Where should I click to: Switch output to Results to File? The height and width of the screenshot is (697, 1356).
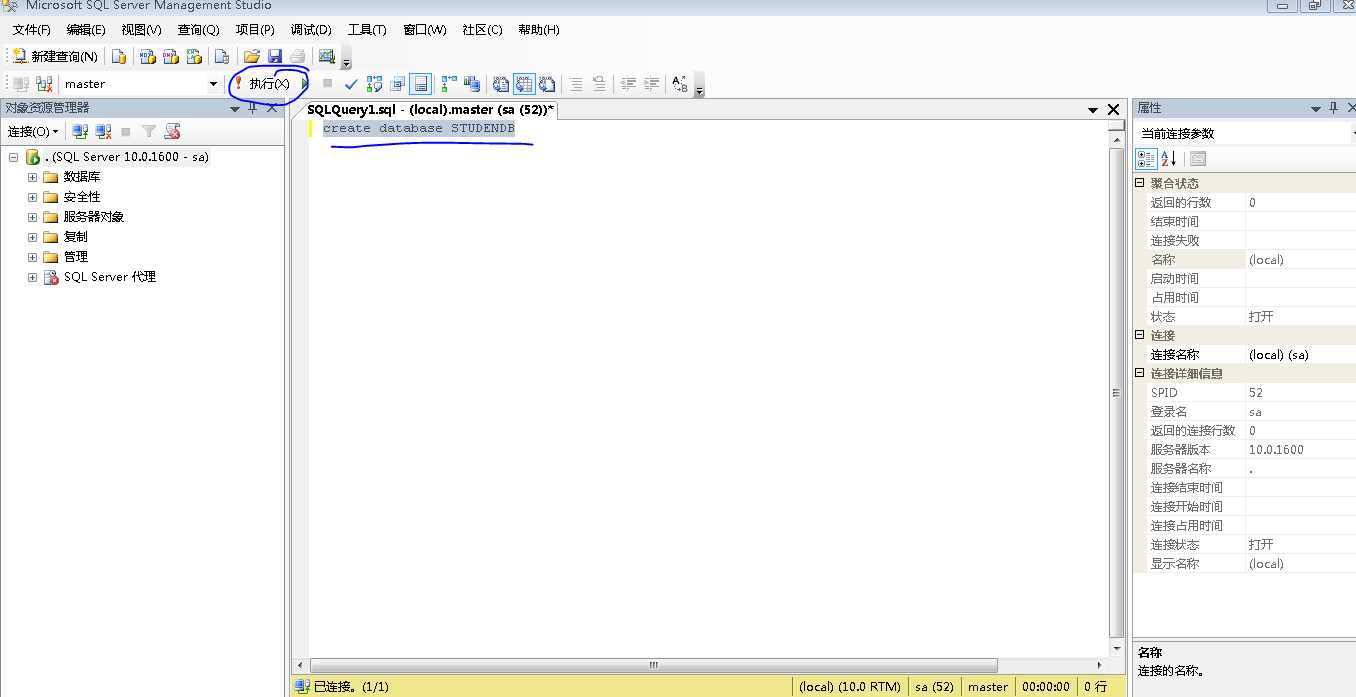point(547,84)
